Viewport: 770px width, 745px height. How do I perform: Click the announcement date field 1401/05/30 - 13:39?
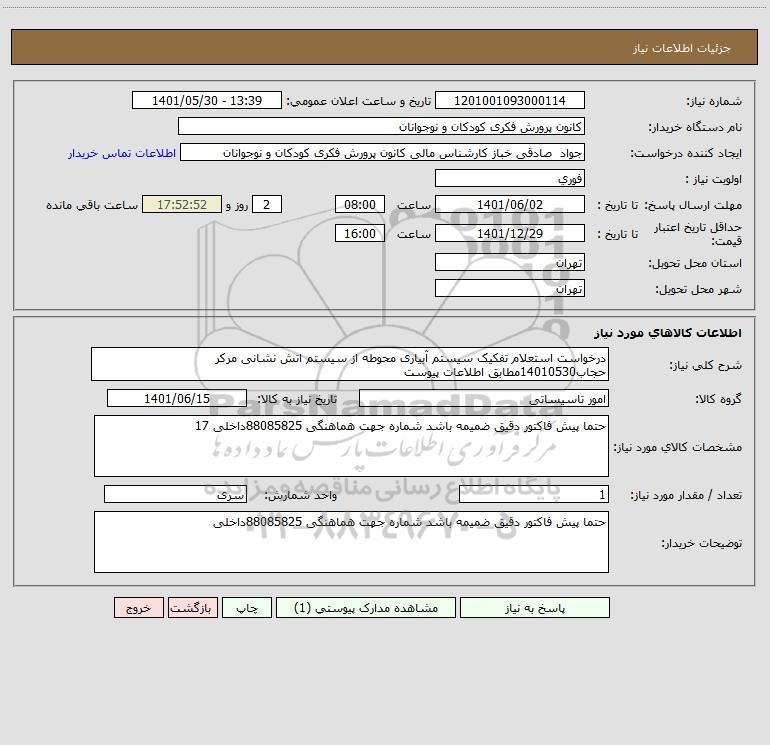207,100
